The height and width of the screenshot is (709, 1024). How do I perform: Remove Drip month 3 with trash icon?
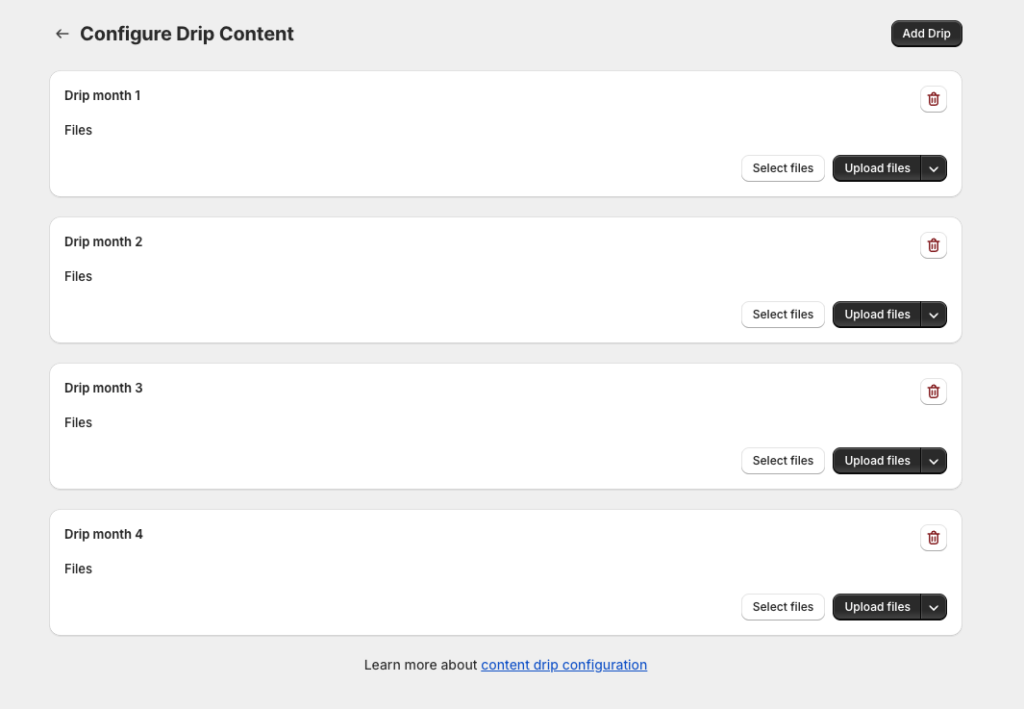point(933,391)
